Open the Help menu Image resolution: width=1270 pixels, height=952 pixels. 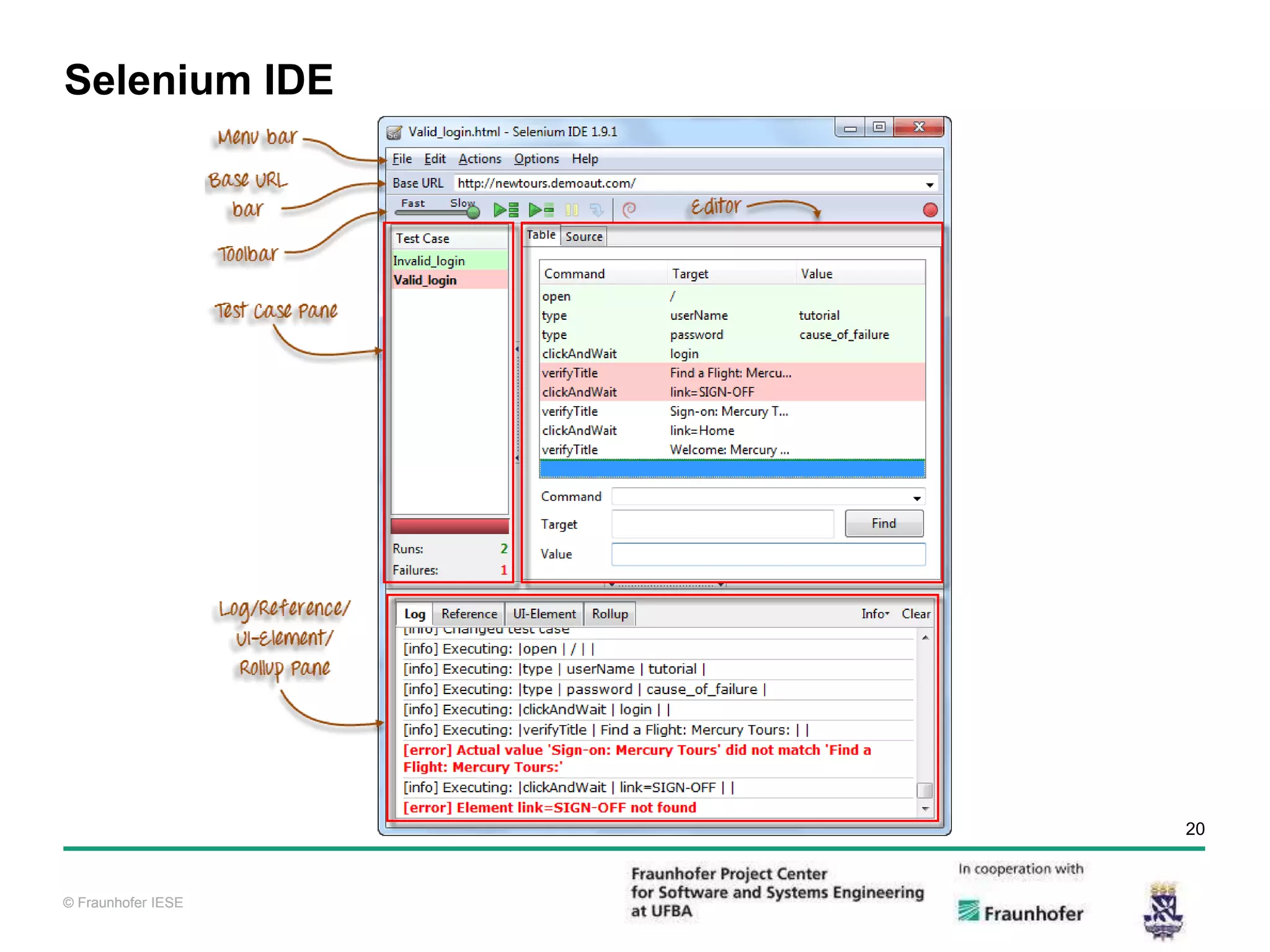pyautogui.click(x=585, y=159)
